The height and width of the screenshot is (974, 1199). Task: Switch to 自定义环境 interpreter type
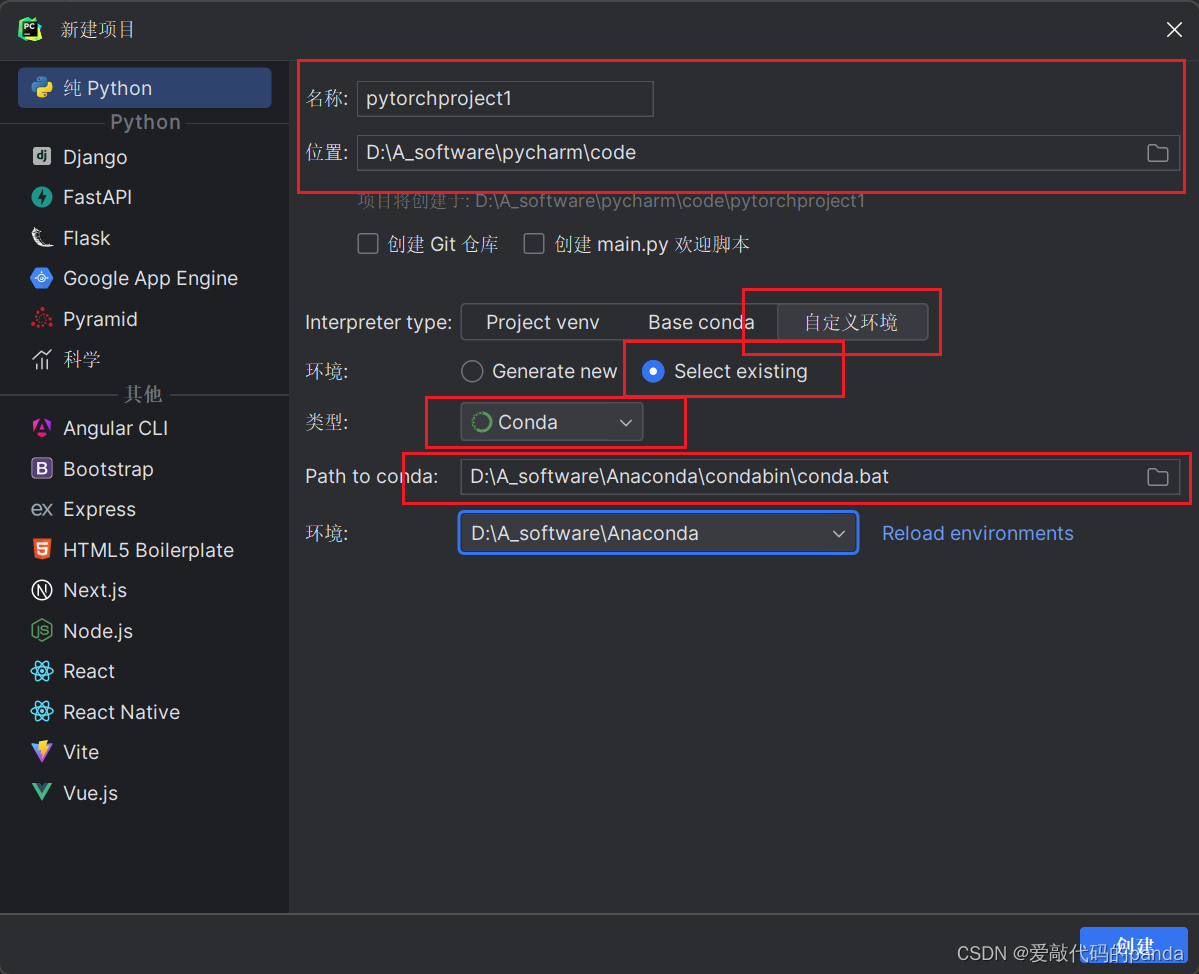pos(853,322)
